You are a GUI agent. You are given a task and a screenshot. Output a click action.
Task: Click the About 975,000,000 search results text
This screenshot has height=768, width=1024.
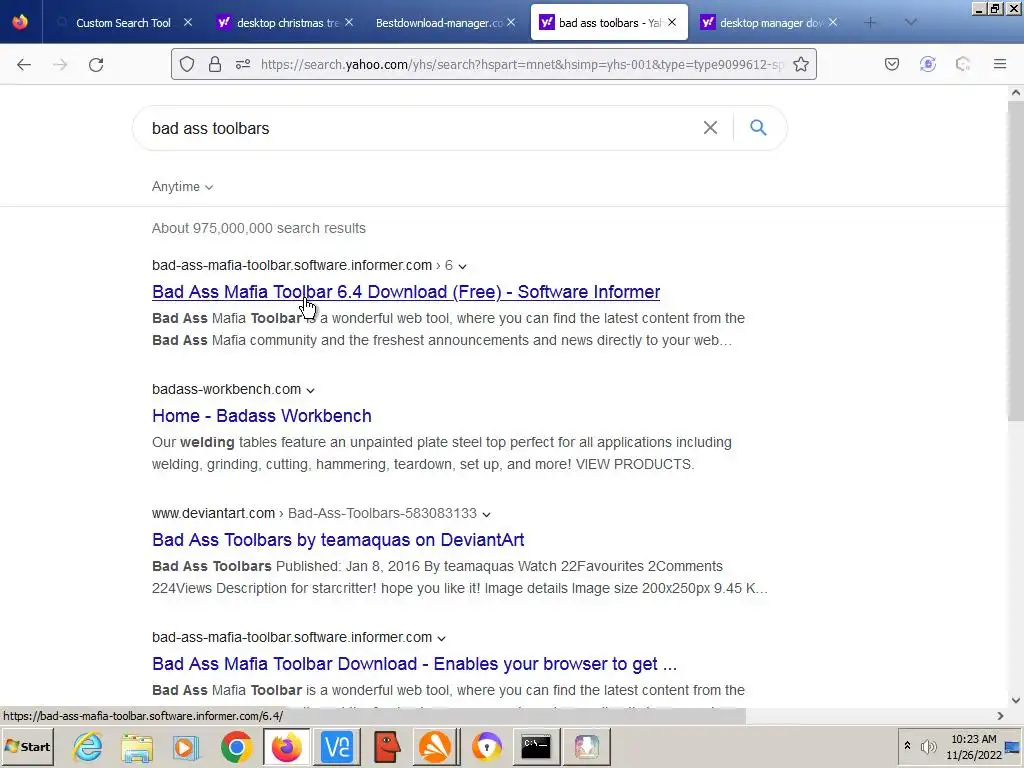(x=259, y=228)
